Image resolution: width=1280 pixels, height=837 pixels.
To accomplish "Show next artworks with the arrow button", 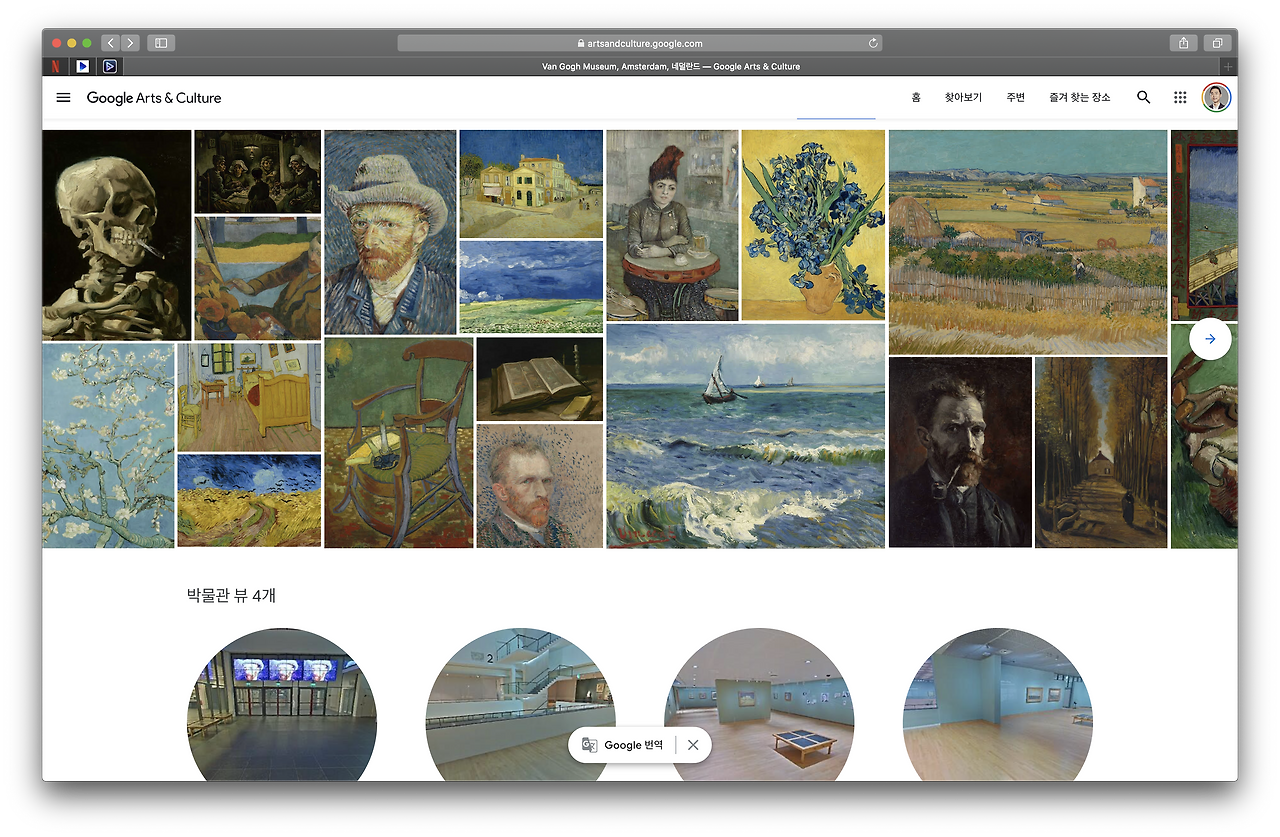I will 1210,339.
